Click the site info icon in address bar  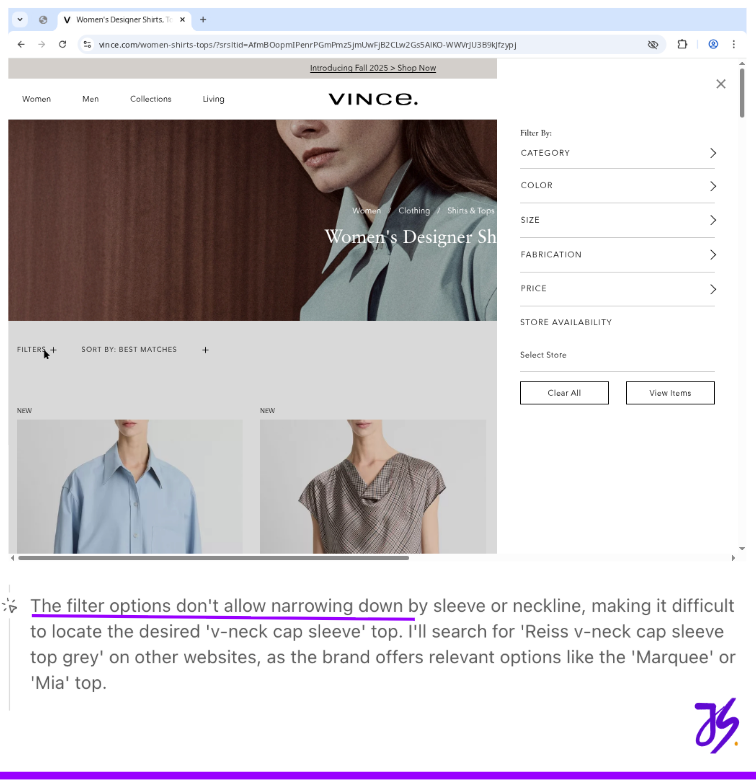pos(87,45)
